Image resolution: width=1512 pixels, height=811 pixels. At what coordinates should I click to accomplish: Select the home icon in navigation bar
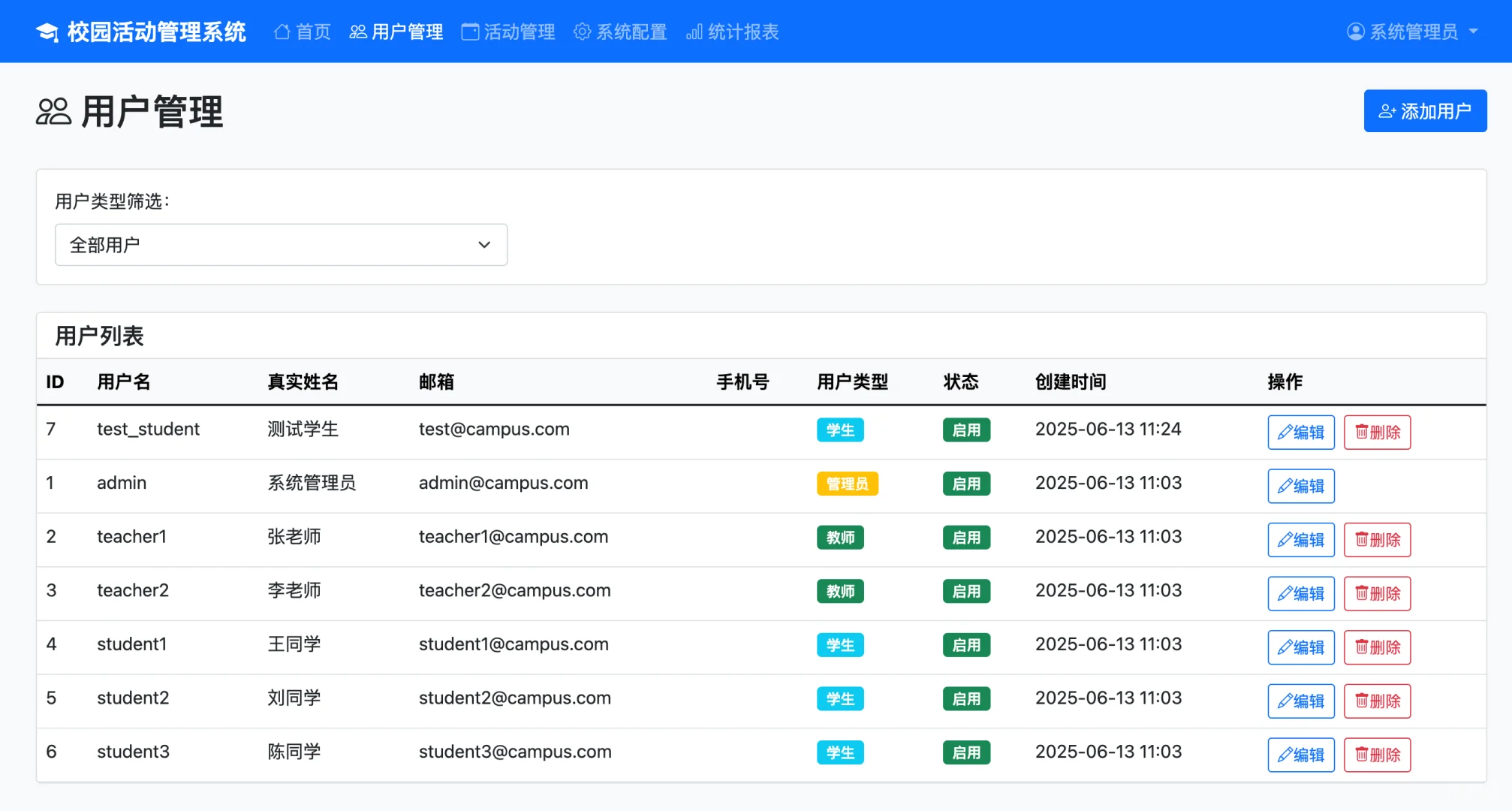(282, 31)
